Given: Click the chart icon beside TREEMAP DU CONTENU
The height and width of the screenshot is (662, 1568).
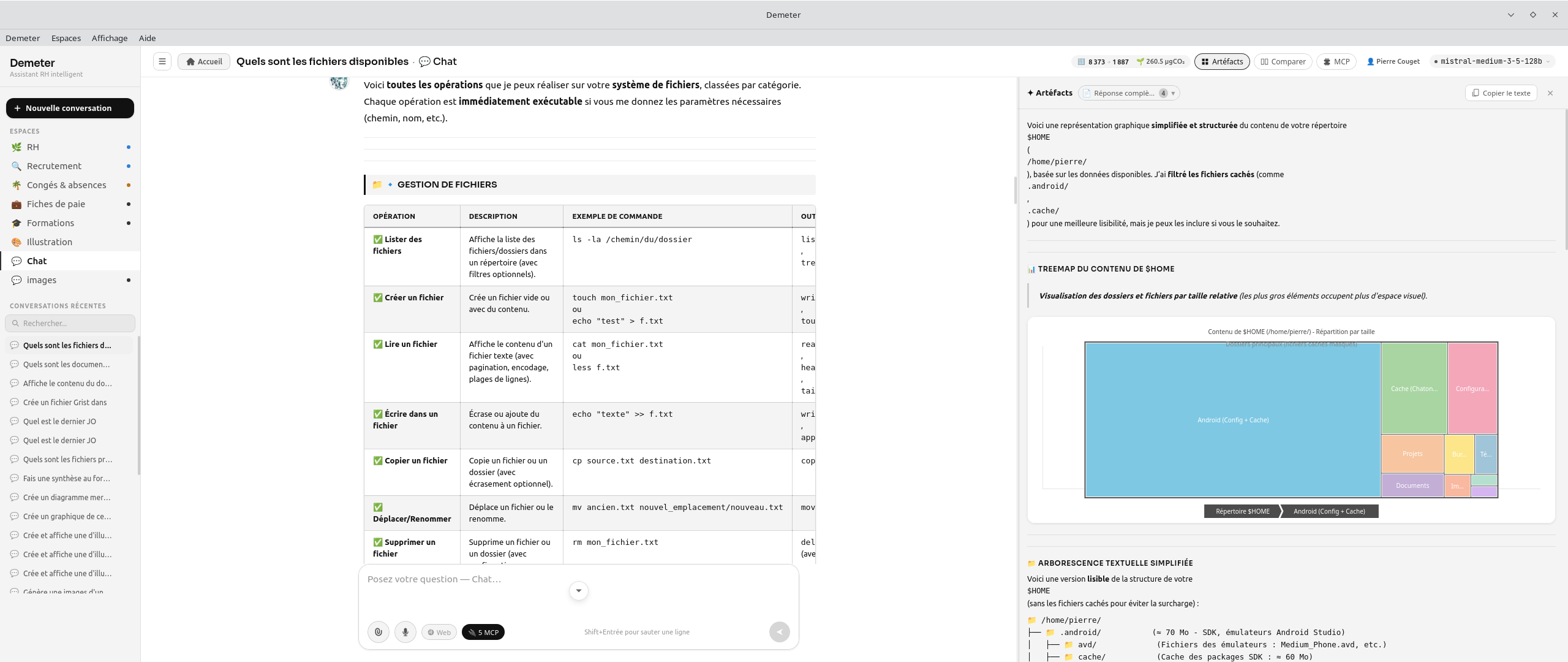Looking at the screenshot, I should click(1031, 269).
